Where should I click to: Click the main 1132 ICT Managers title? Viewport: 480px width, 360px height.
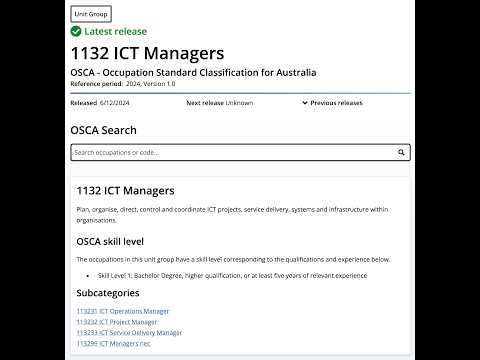[147, 53]
